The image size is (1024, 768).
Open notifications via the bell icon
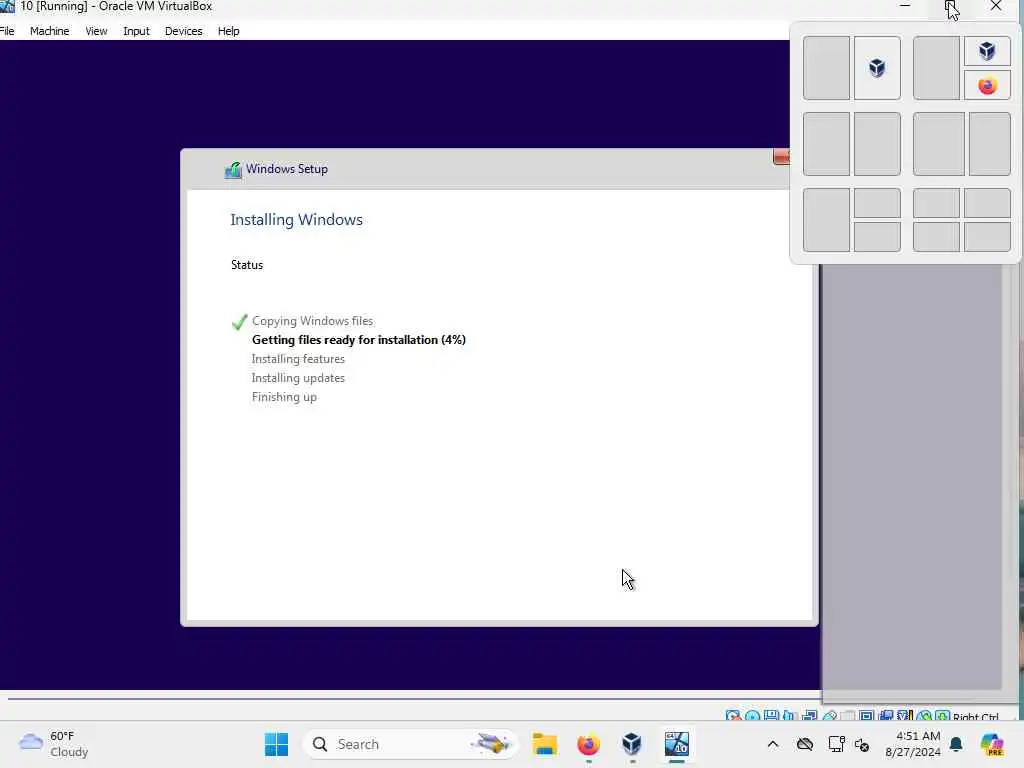956,744
